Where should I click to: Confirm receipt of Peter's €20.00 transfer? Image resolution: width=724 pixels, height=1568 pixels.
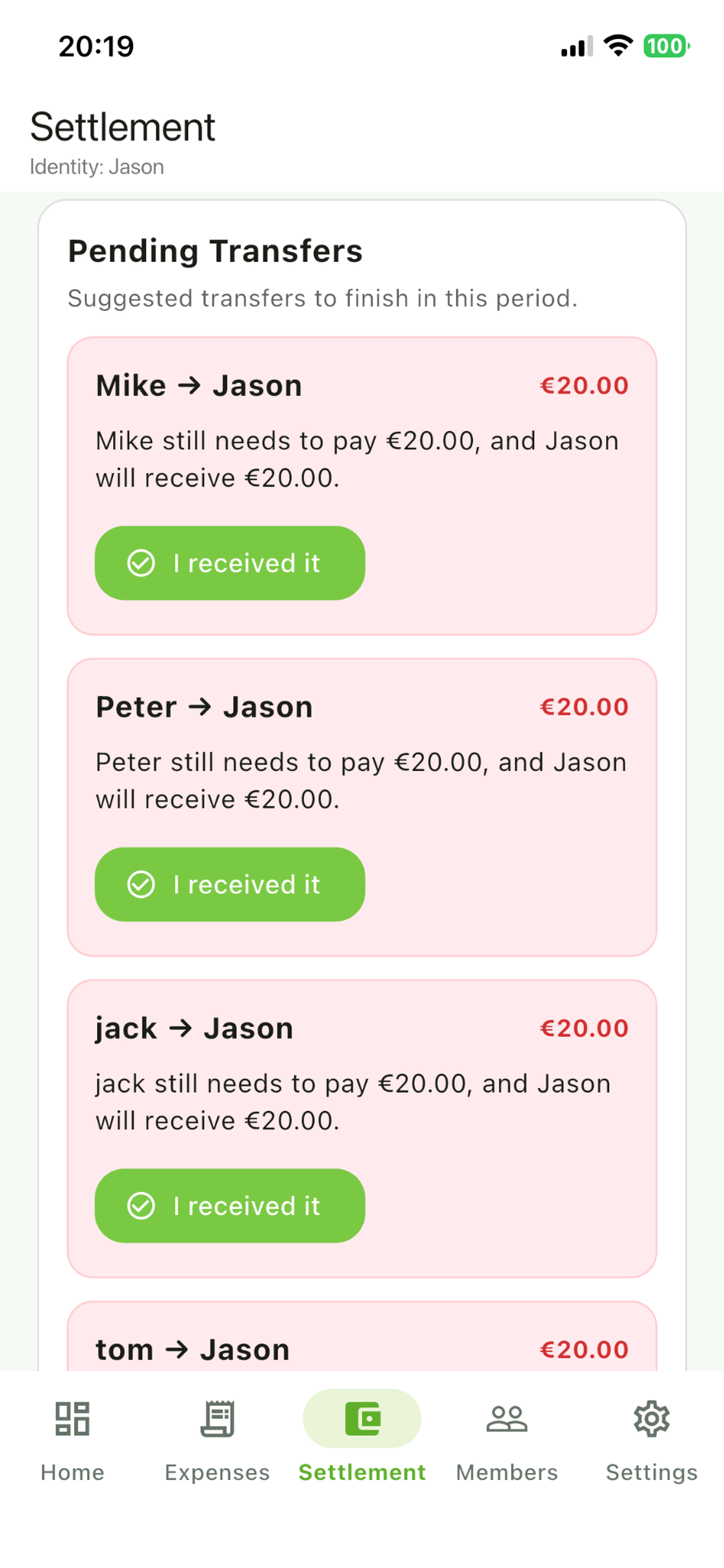[230, 884]
